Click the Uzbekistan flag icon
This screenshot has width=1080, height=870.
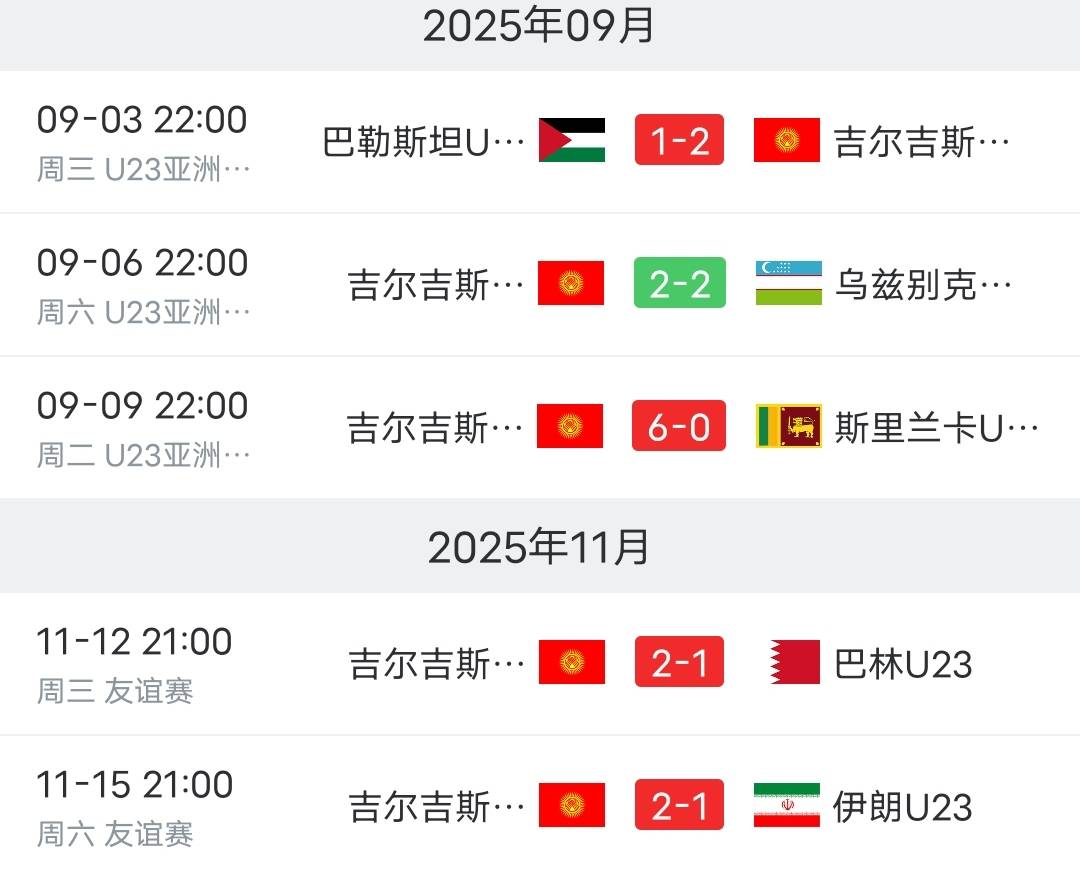tap(788, 283)
